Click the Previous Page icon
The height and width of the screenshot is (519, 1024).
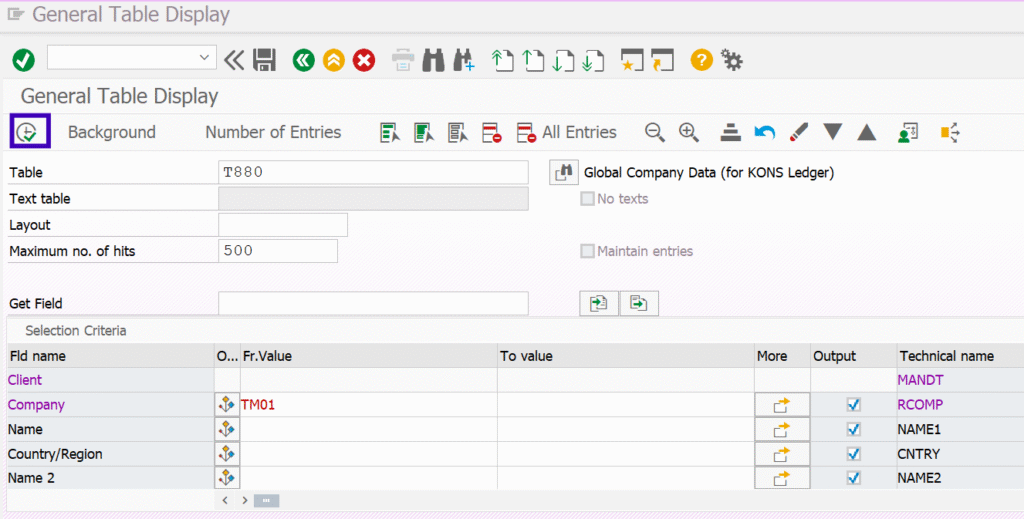pos(533,60)
